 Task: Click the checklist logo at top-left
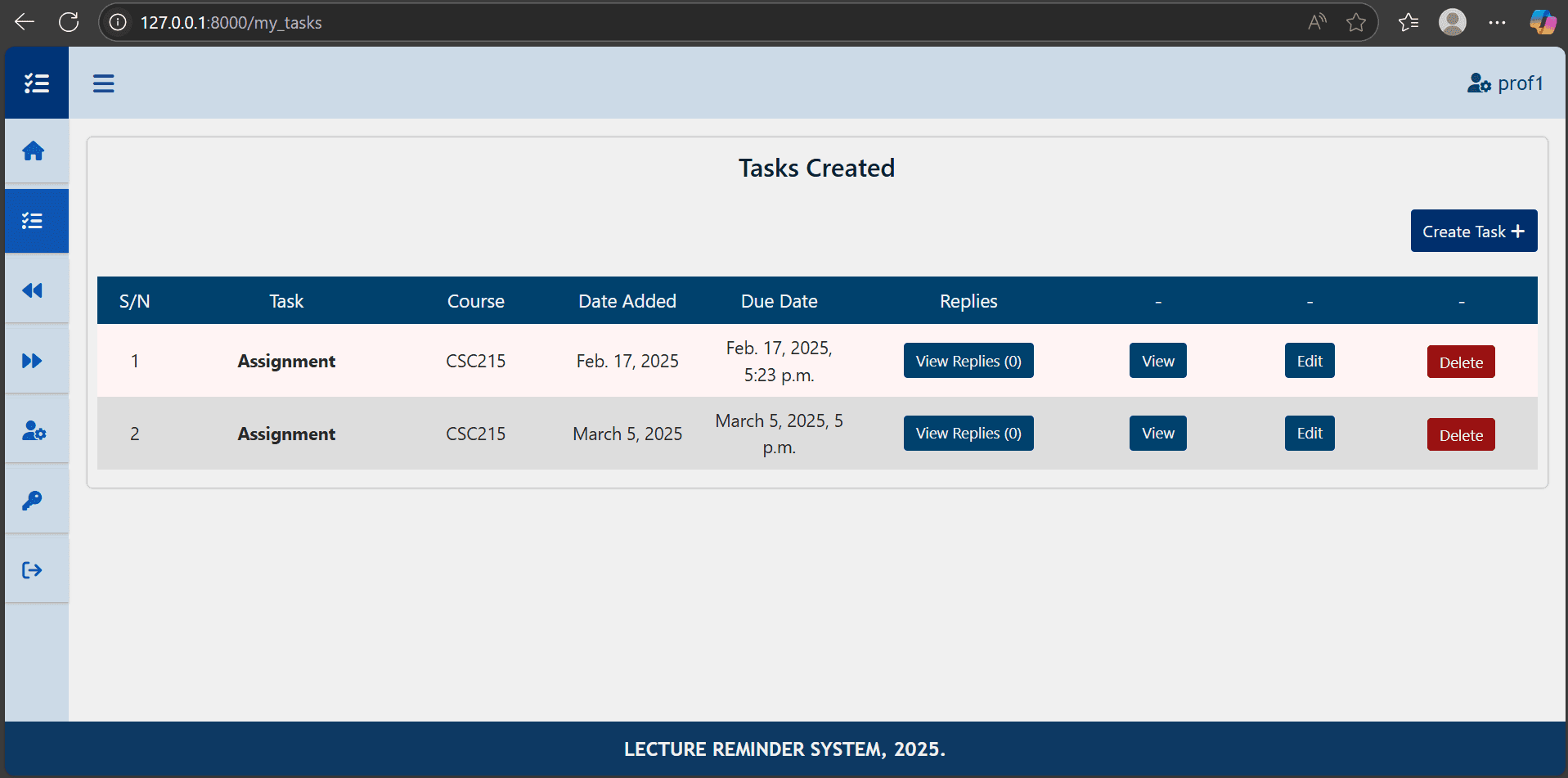(x=37, y=83)
